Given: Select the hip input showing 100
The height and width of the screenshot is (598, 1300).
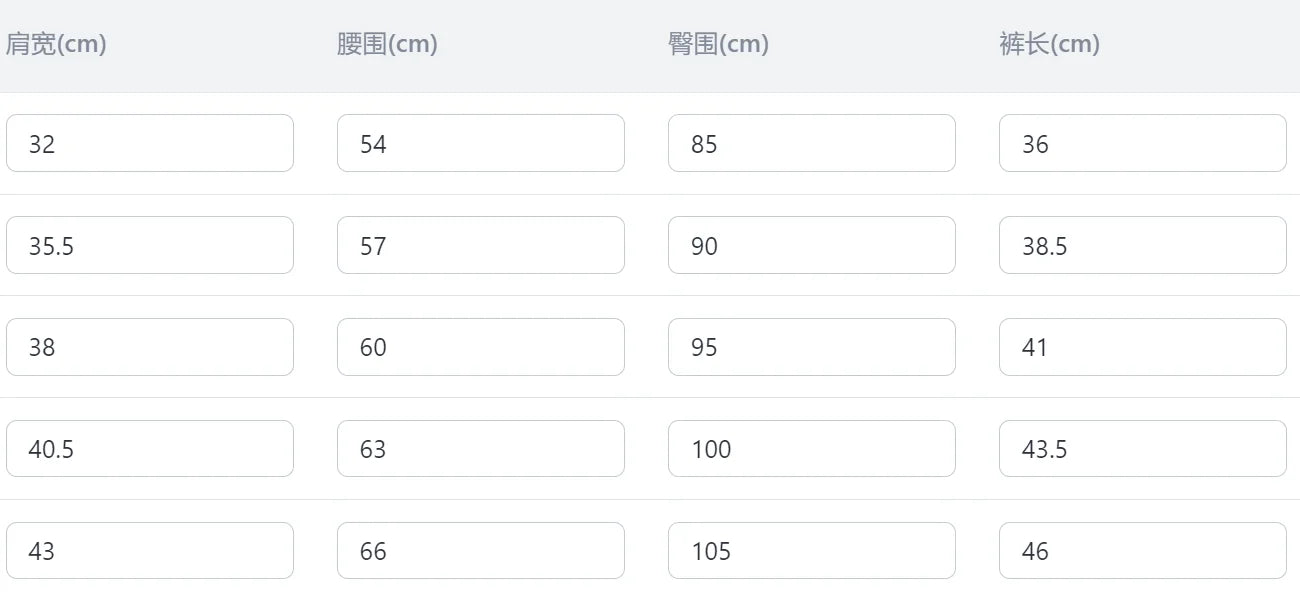Looking at the screenshot, I should (812, 449).
